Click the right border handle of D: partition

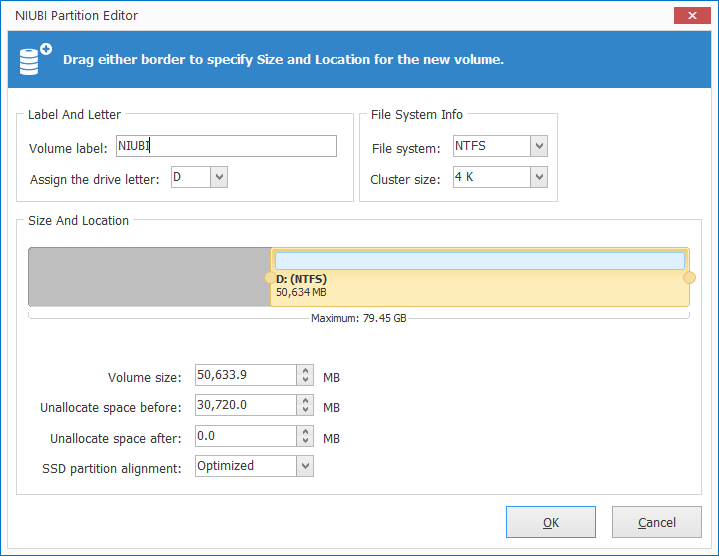689,277
